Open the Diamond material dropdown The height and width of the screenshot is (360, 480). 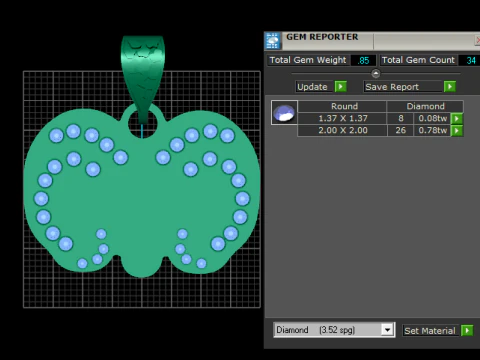(387, 330)
